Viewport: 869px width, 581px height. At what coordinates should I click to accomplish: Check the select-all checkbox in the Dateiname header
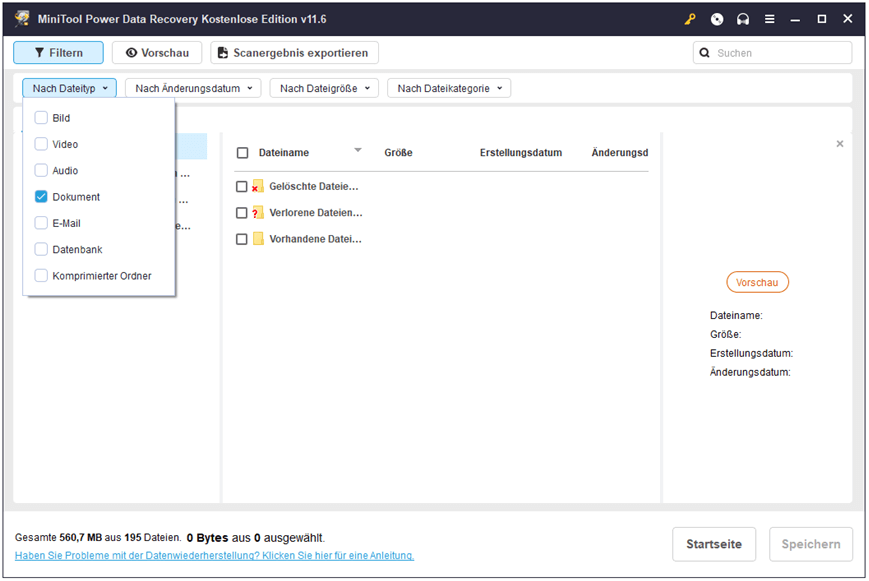coord(240,152)
